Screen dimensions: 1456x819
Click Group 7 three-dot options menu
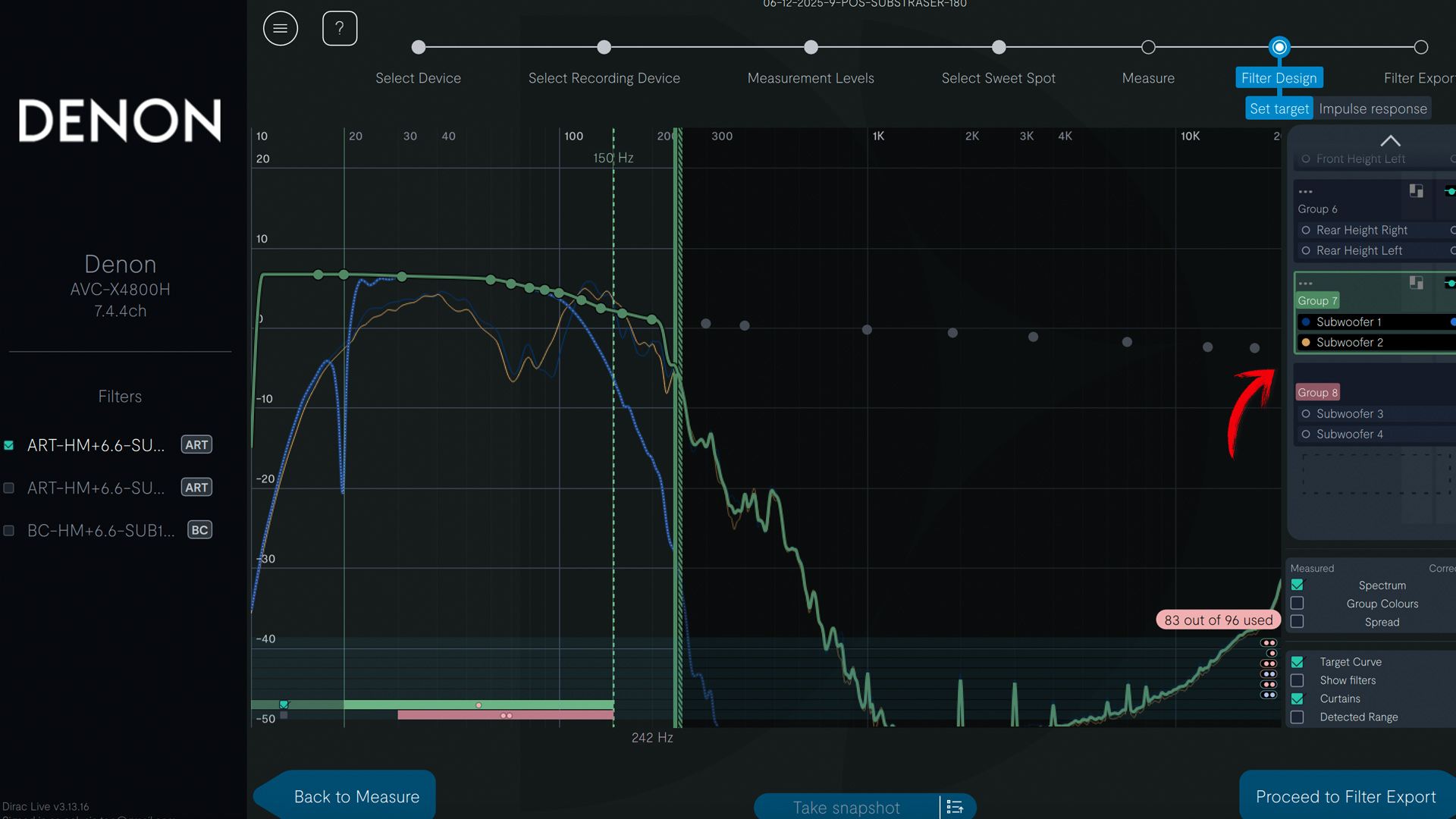coord(1305,284)
